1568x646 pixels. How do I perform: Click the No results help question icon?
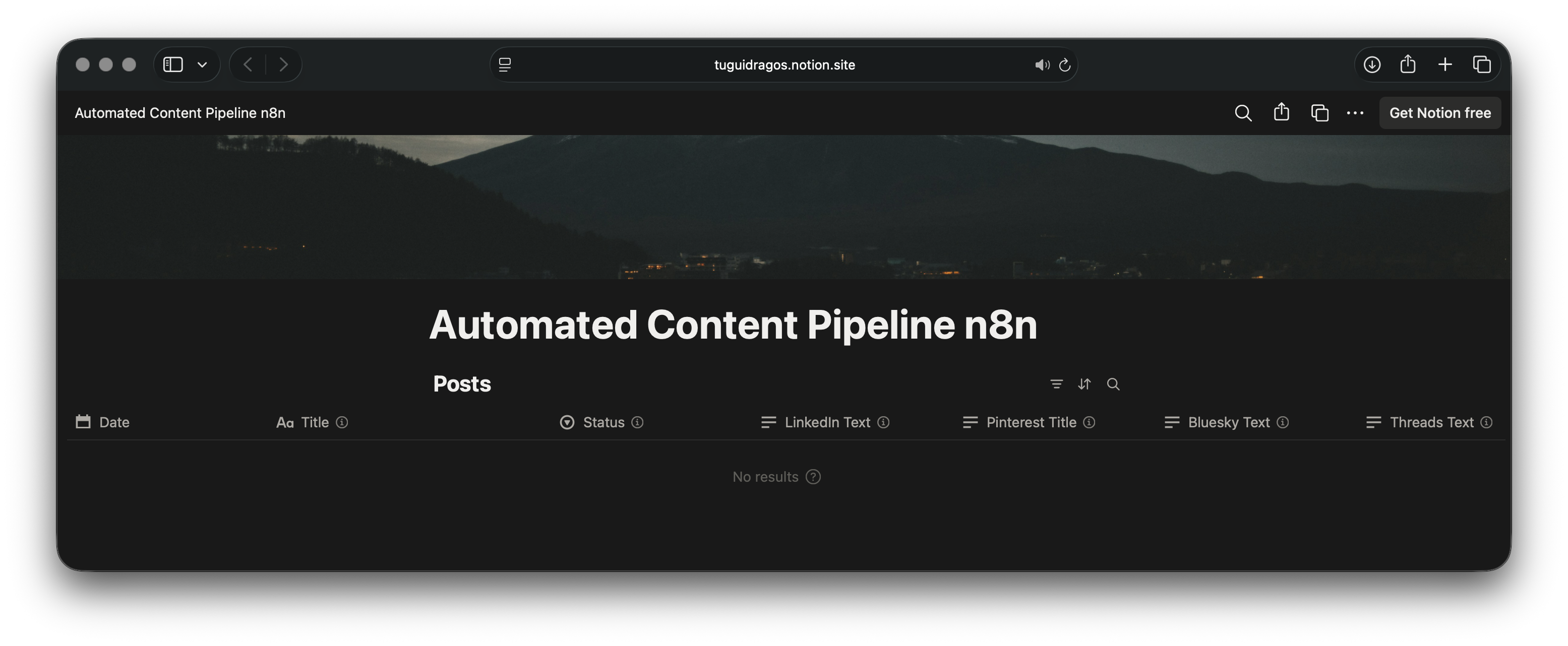click(813, 477)
